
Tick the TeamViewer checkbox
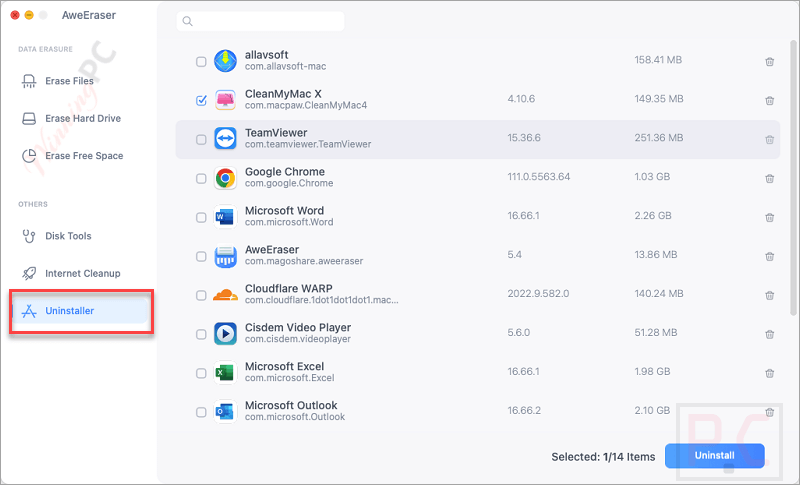[201, 139]
